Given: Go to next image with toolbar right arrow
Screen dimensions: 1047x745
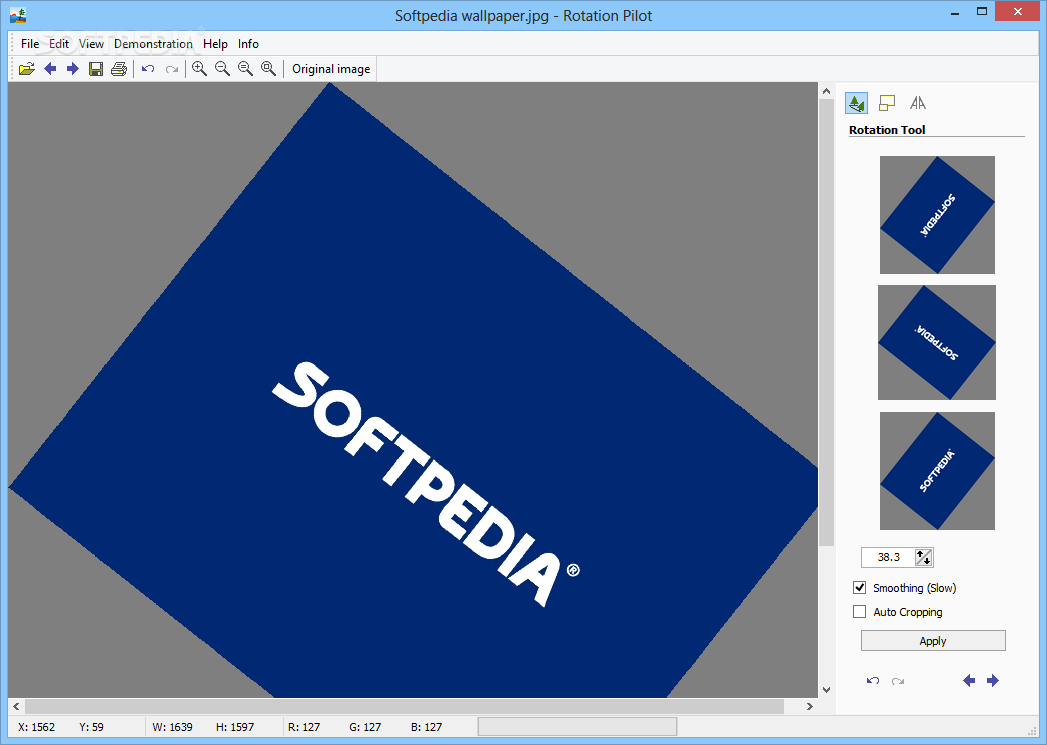Looking at the screenshot, I should [x=73, y=69].
